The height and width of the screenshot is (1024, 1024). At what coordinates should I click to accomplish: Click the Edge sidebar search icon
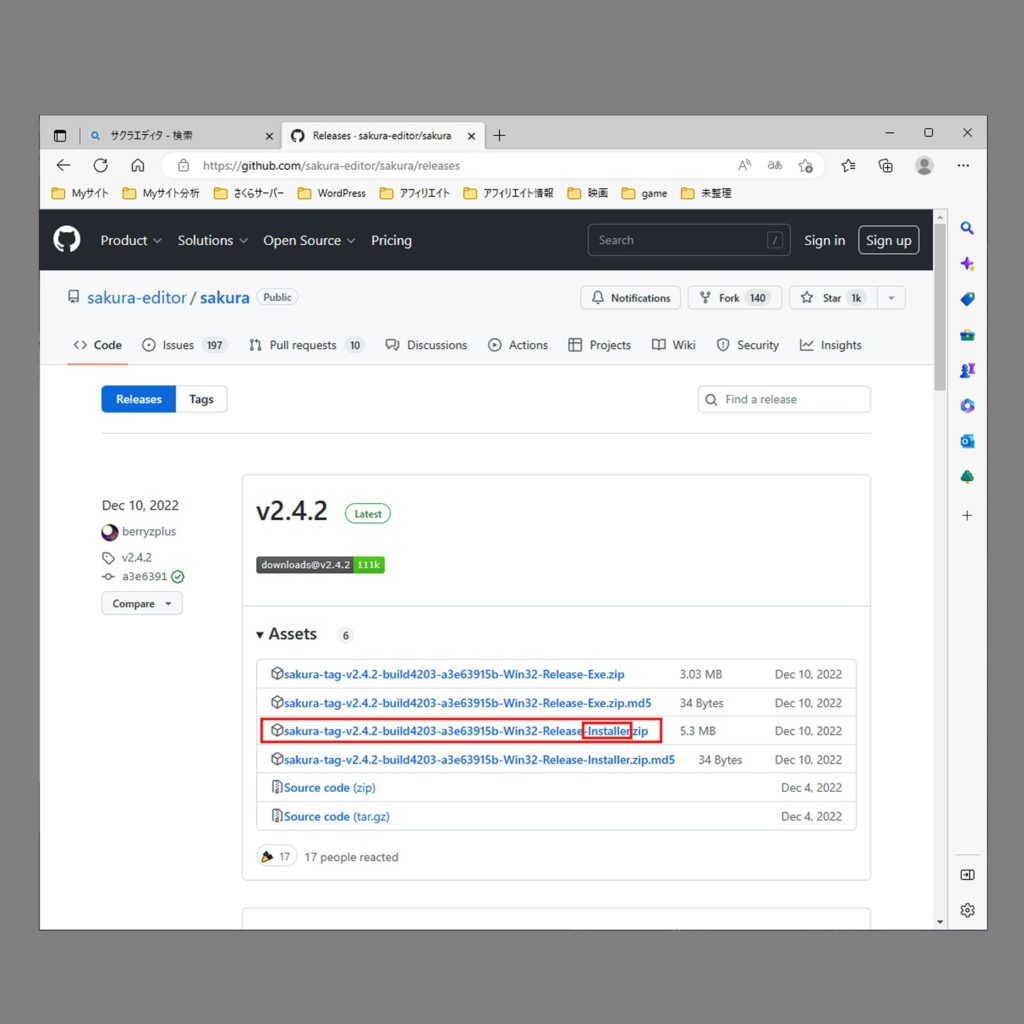point(967,228)
